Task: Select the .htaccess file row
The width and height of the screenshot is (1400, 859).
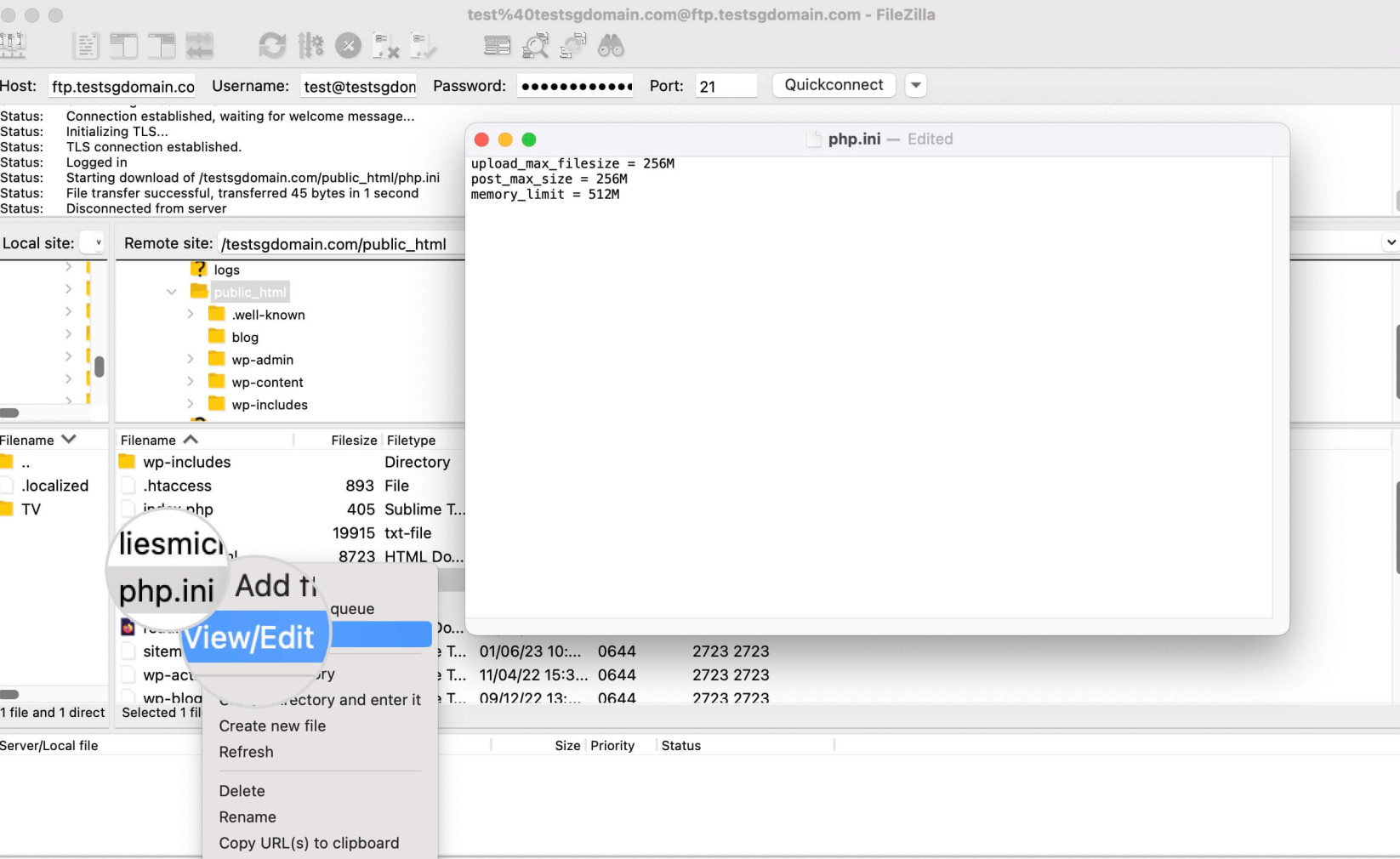Action: [x=291, y=486]
